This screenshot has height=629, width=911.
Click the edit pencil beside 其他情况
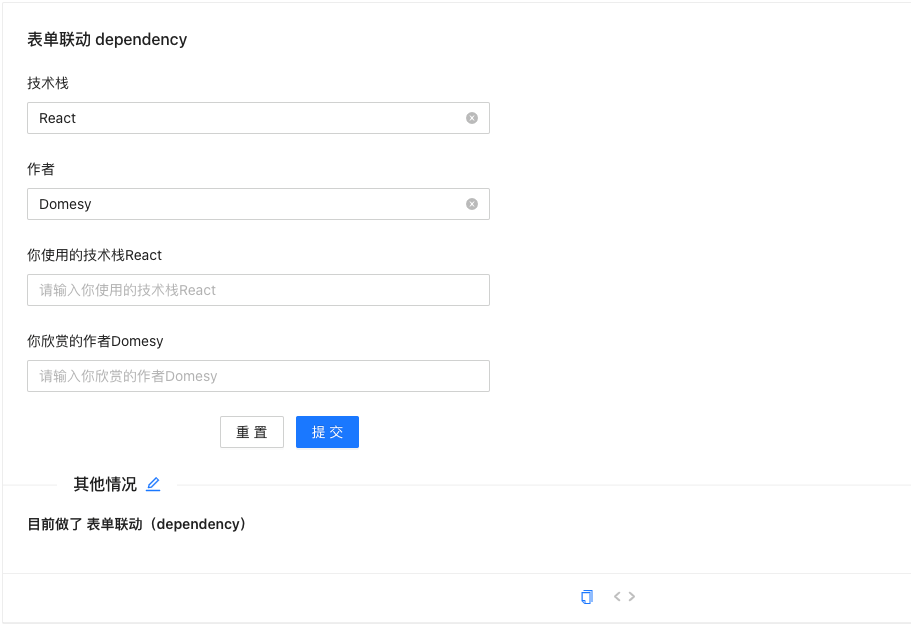tap(153, 484)
